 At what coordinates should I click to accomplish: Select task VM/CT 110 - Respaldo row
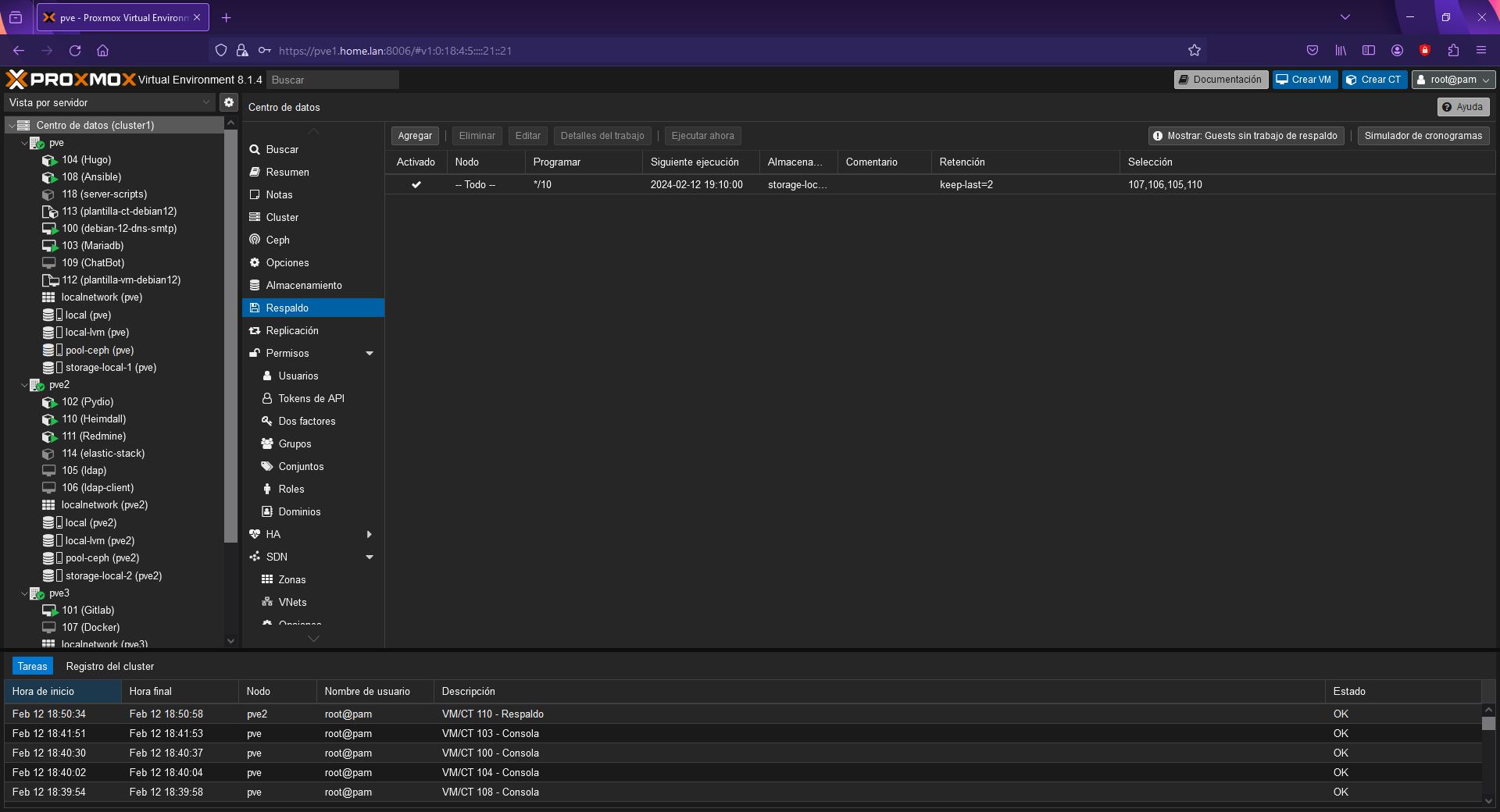click(742, 714)
